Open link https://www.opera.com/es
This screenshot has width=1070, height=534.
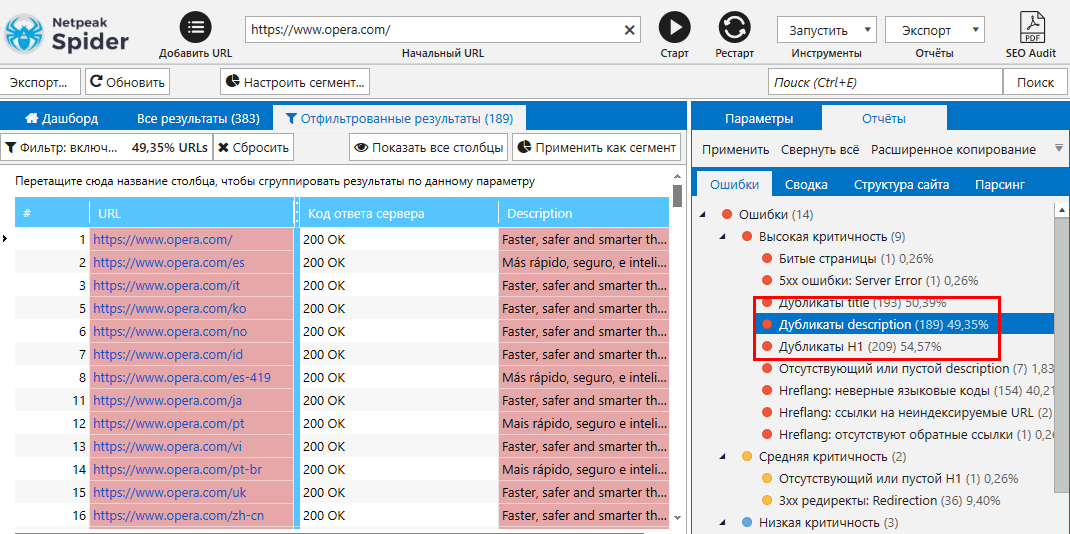[x=169, y=263]
